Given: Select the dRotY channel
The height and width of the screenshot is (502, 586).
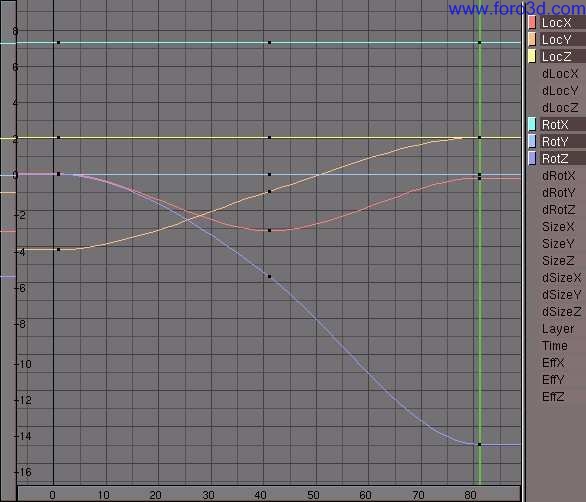Looking at the screenshot, I should [x=559, y=193].
